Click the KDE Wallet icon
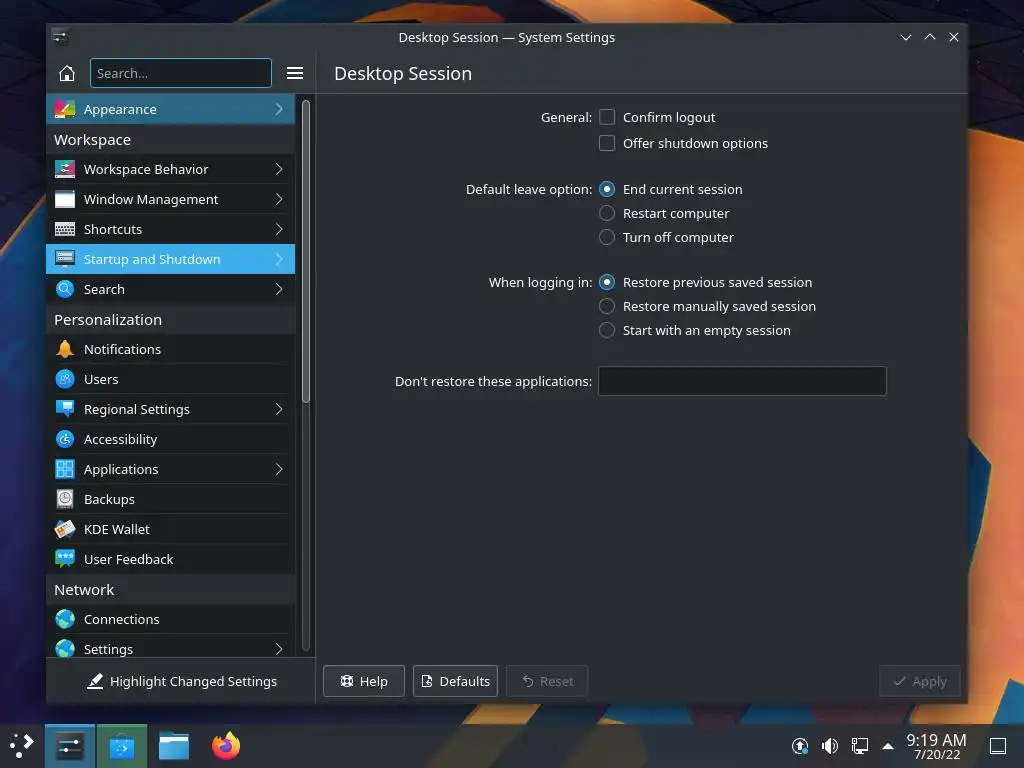1024x768 pixels. coord(65,530)
